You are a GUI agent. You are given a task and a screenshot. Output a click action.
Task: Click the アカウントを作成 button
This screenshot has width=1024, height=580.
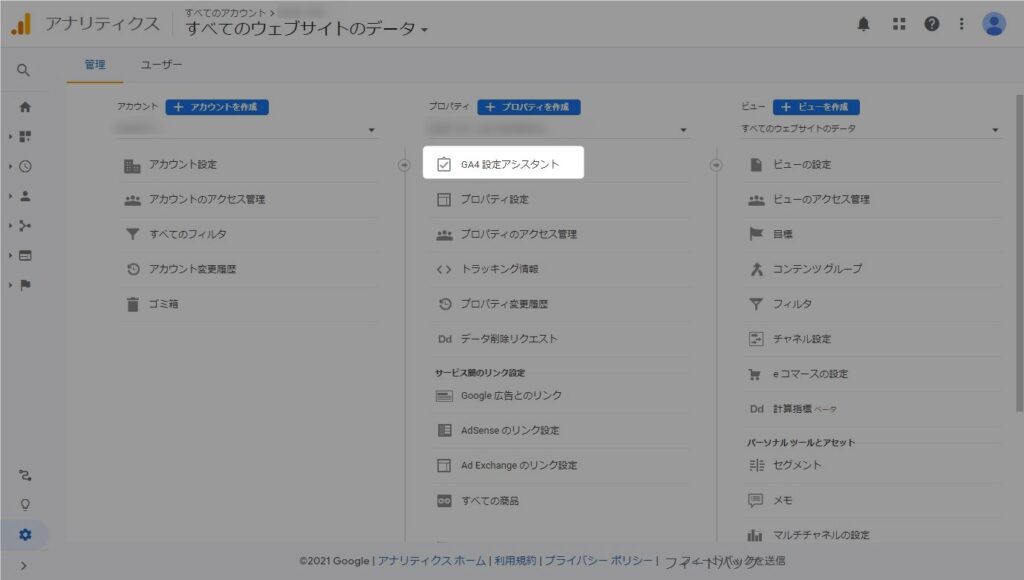pos(217,107)
